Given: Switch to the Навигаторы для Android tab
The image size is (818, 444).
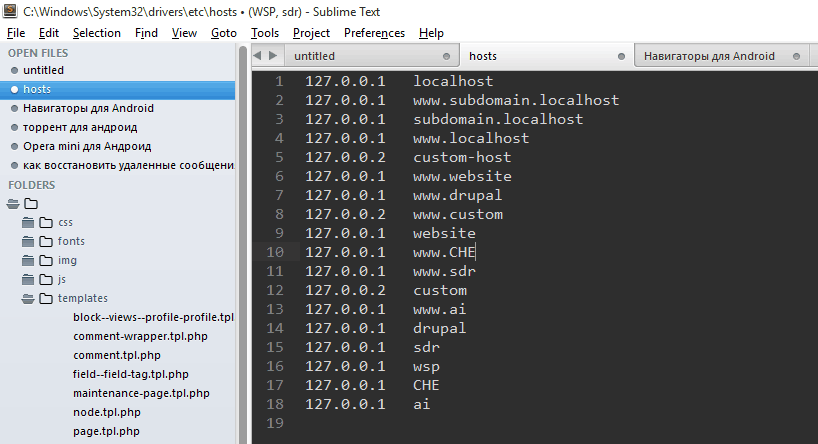Looking at the screenshot, I should pos(708,57).
